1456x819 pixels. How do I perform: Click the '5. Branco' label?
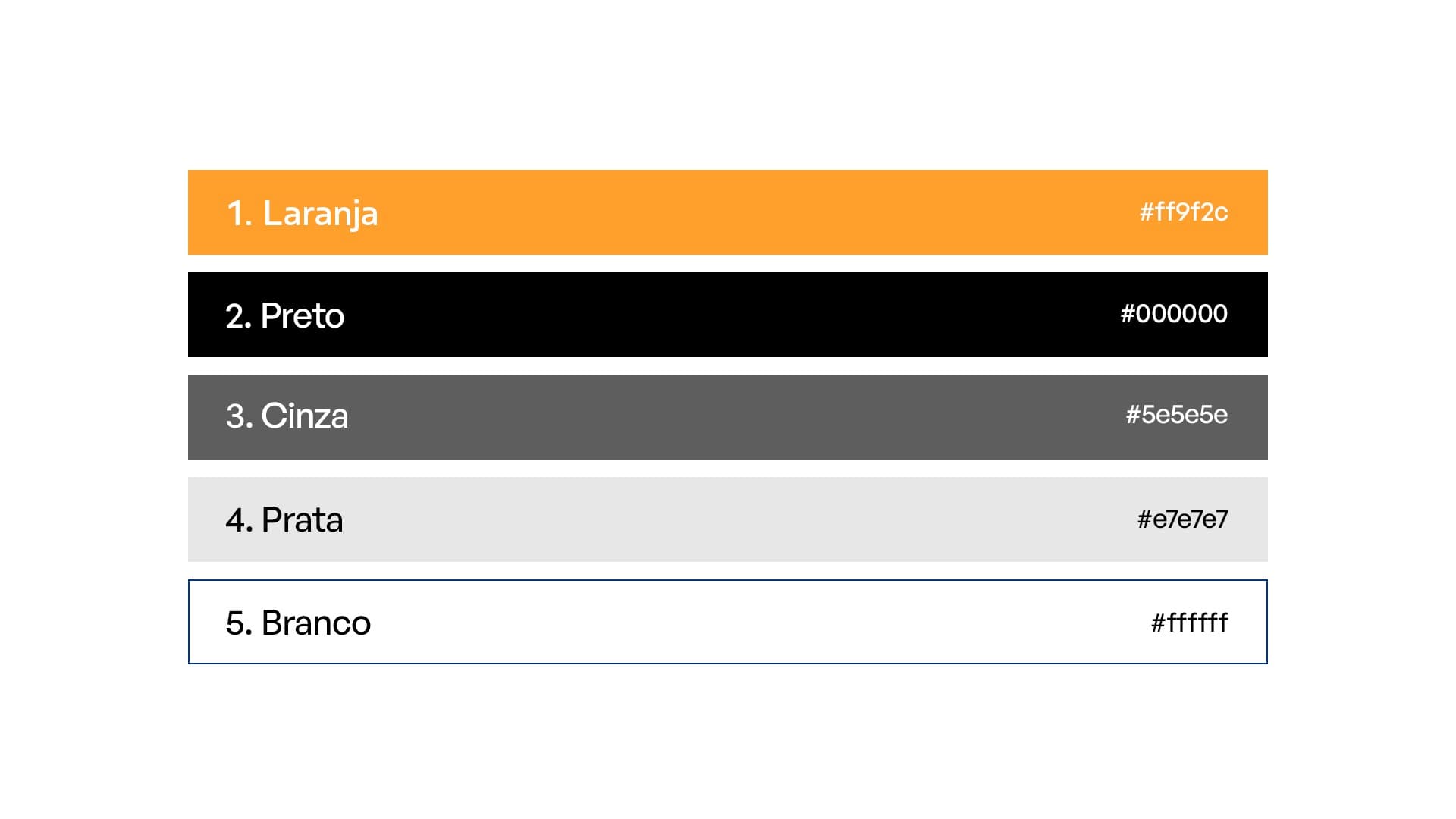click(298, 623)
